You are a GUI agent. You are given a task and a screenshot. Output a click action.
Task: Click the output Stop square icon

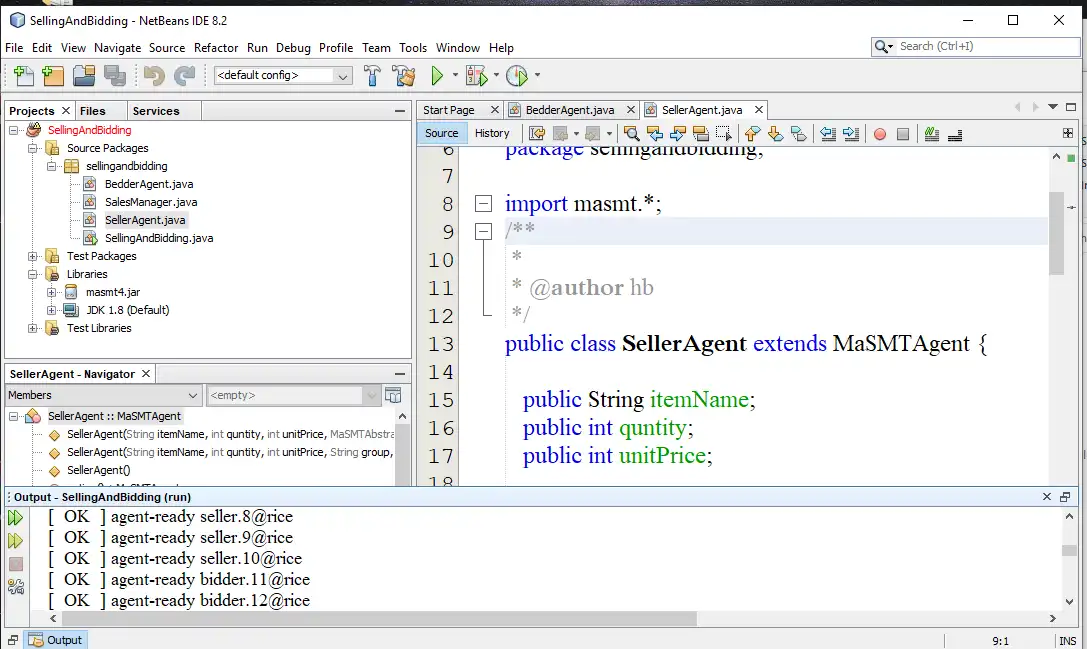16,564
